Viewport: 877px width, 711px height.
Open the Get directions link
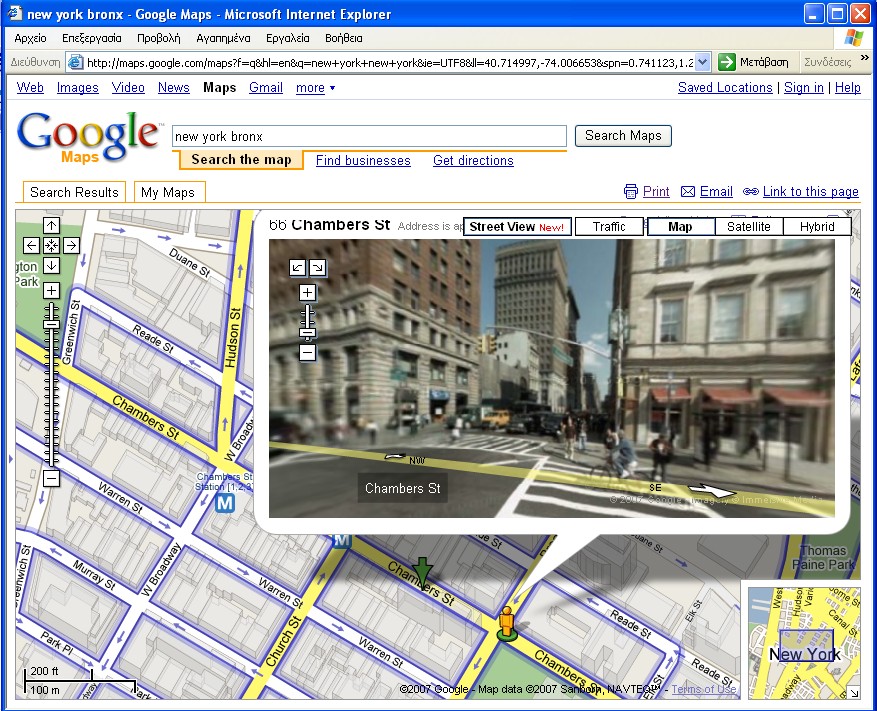473,161
